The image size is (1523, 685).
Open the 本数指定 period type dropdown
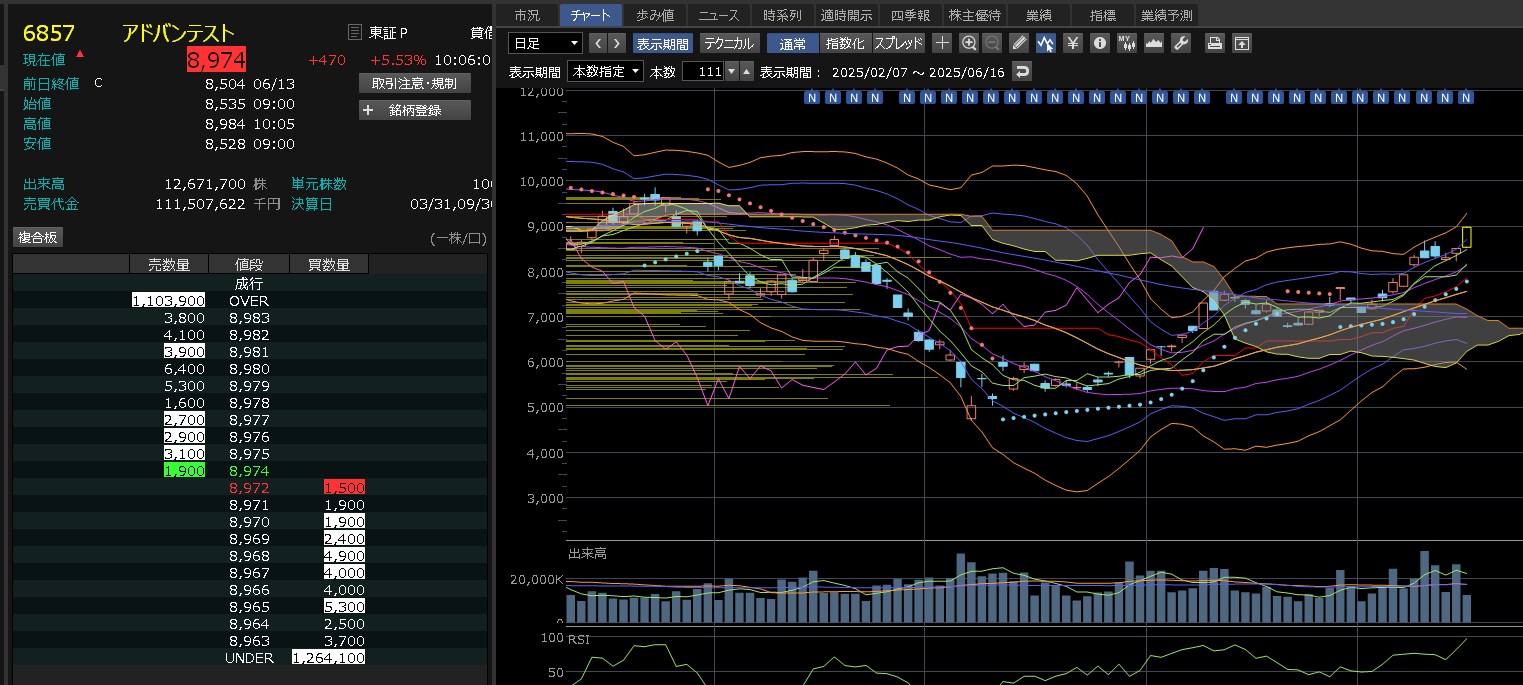[605, 72]
